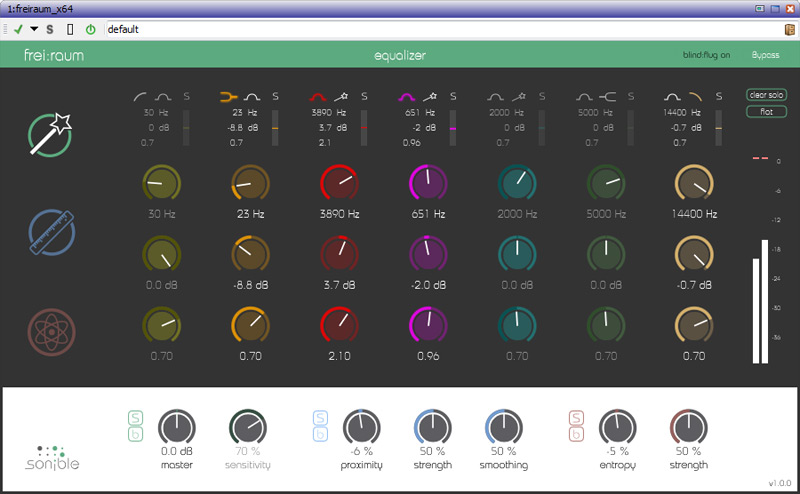
Task: Choose high-cut shape for 14400 Hz band
Action: click(695, 96)
